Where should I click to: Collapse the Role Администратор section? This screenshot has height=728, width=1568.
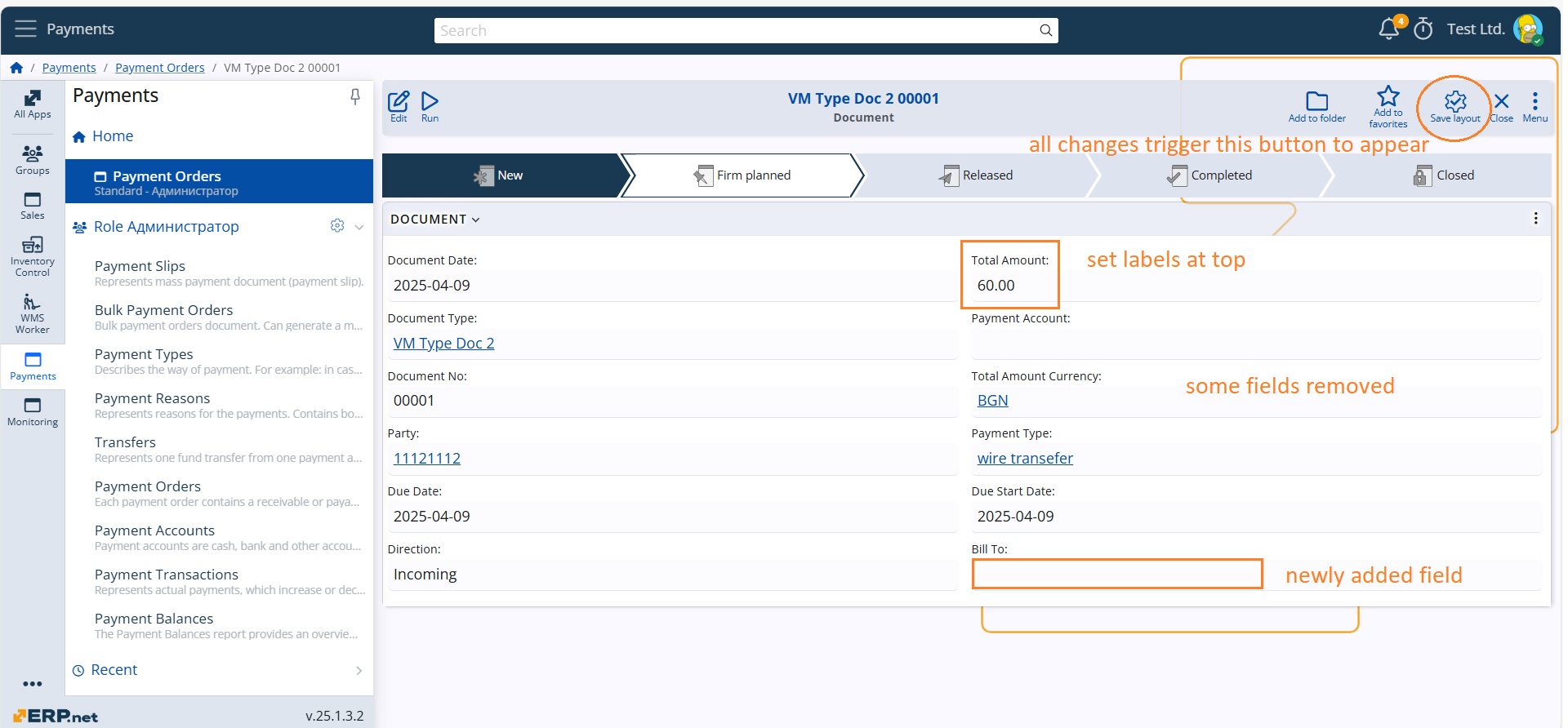[359, 227]
